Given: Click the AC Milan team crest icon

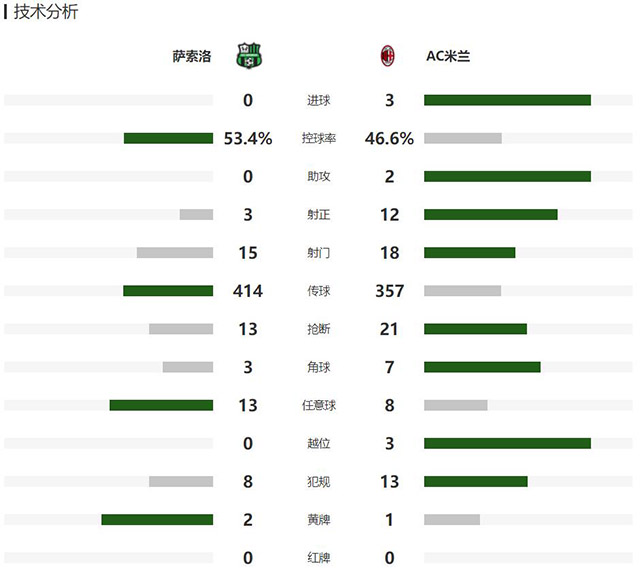Looking at the screenshot, I should click(x=387, y=56).
